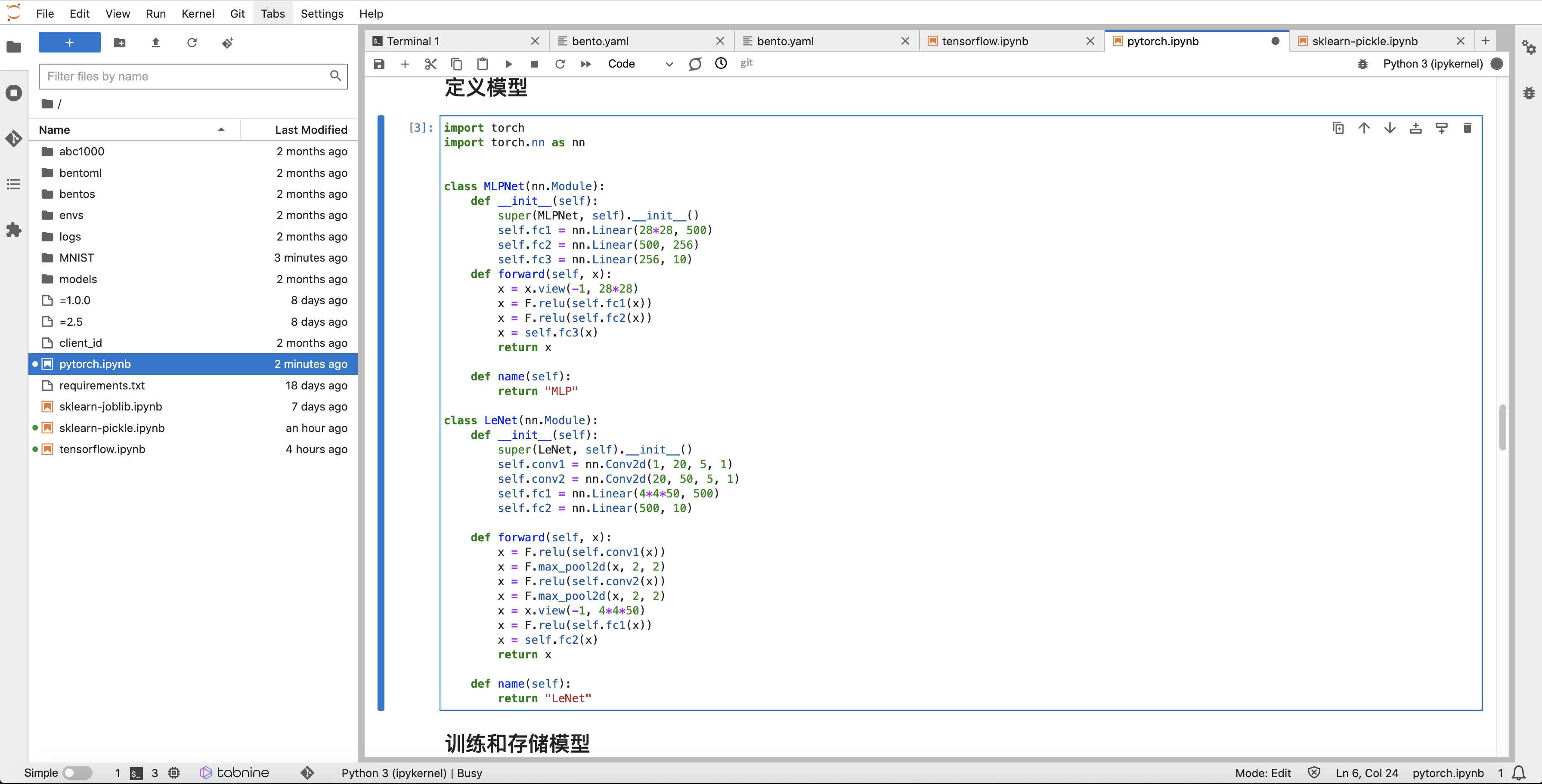This screenshot has width=1542, height=784.
Task: Save the notebook with the save icon
Action: click(379, 64)
